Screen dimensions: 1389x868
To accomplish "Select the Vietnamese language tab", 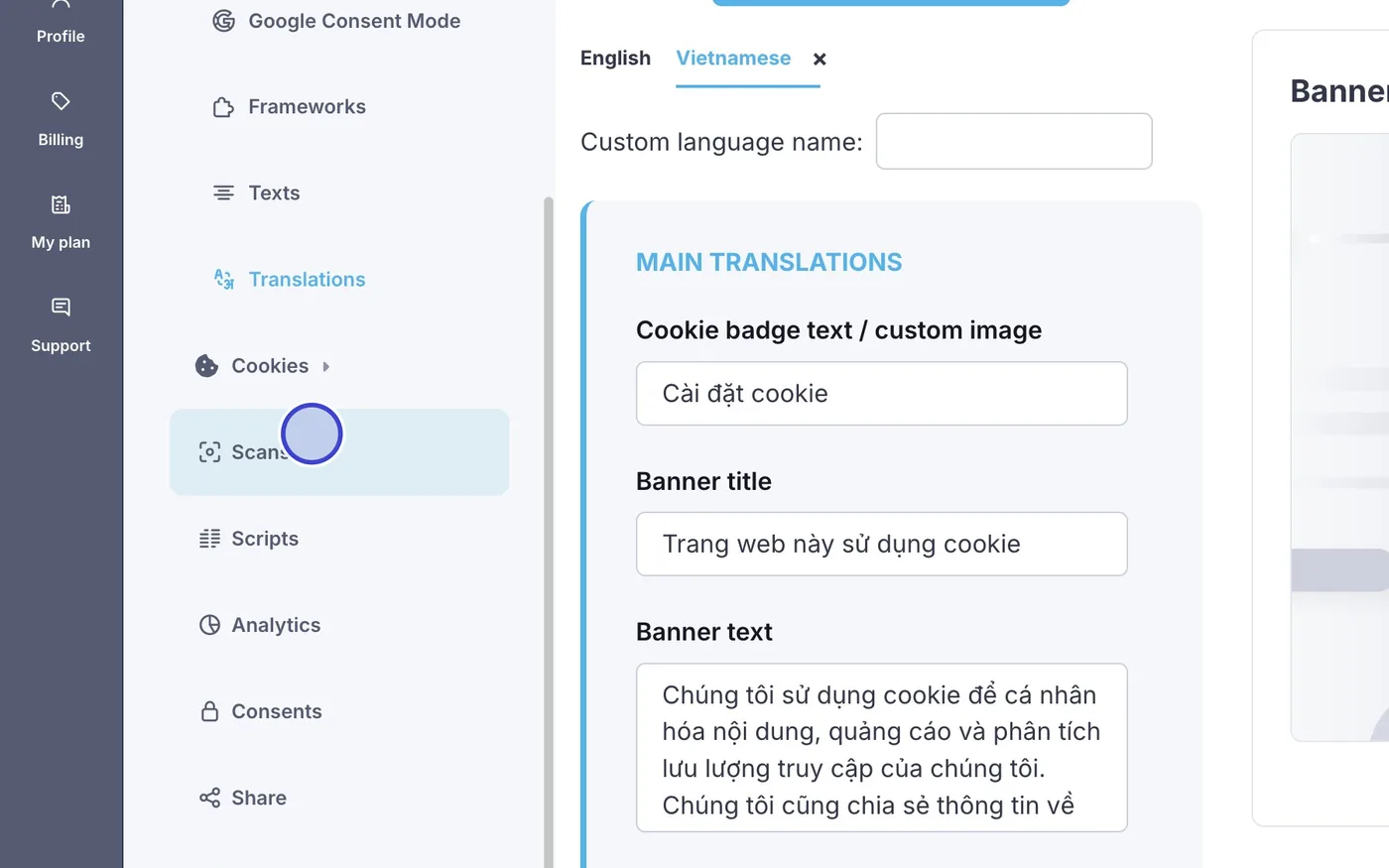I will pyautogui.click(x=733, y=59).
